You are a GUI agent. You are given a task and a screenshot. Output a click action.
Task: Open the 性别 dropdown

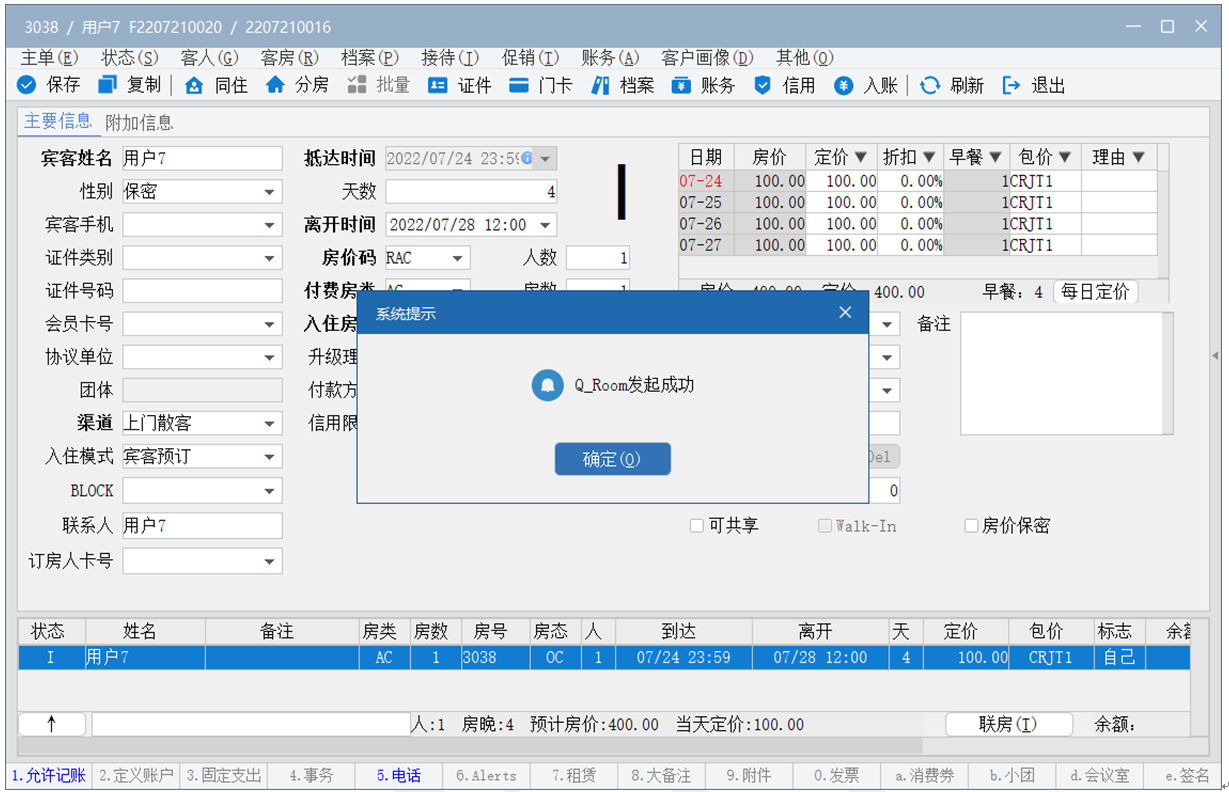[x=270, y=192]
